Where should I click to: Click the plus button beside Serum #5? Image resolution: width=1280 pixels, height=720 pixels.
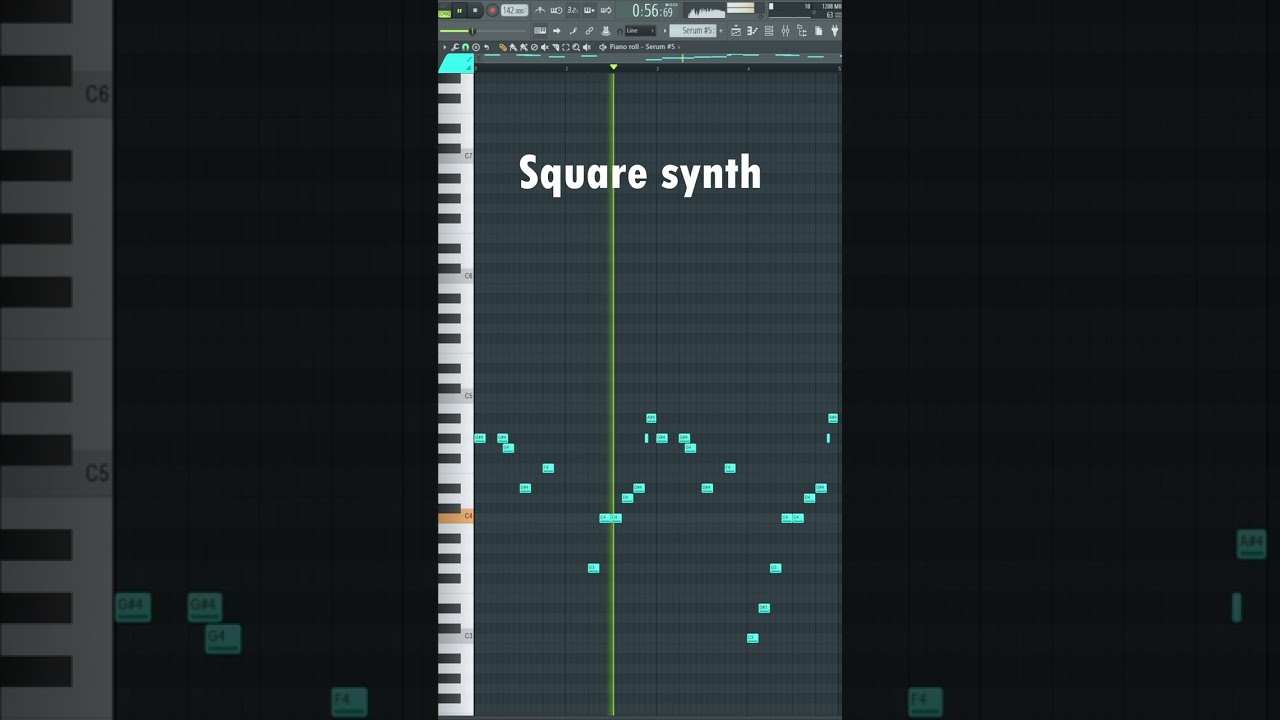720,31
